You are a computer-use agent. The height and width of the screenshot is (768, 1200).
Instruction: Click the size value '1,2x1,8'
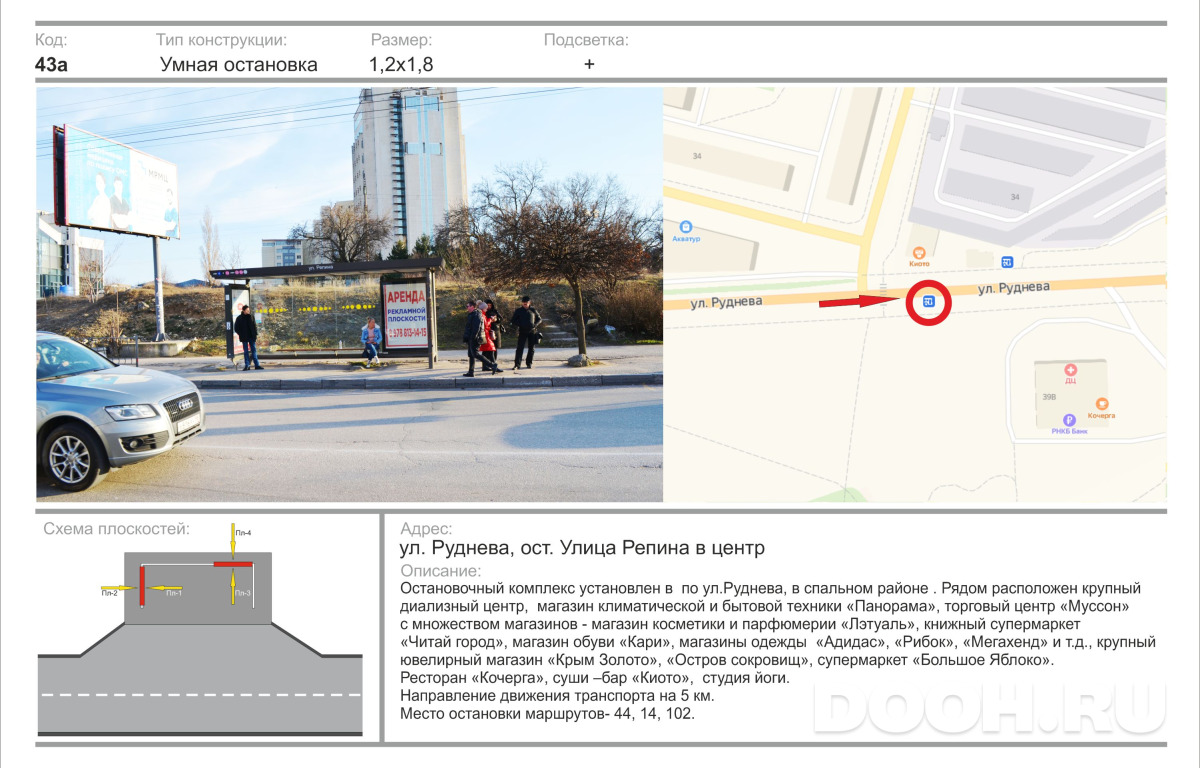[x=401, y=65]
